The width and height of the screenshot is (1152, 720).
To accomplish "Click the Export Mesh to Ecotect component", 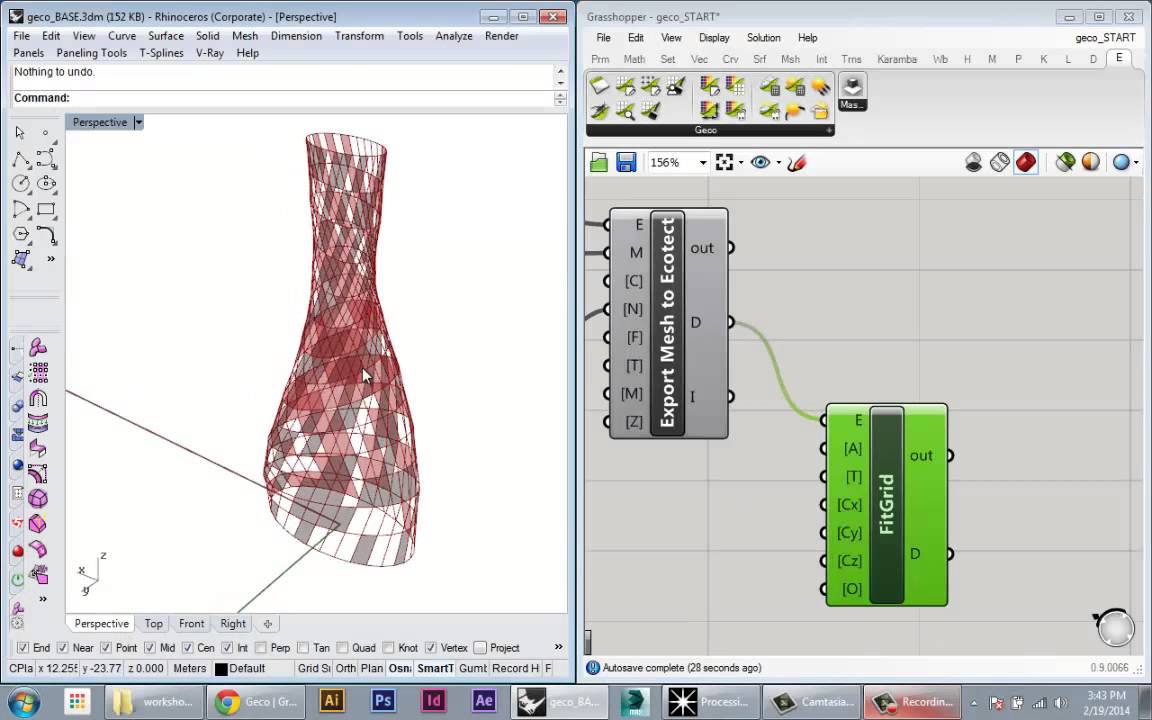I will tap(667, 323).
